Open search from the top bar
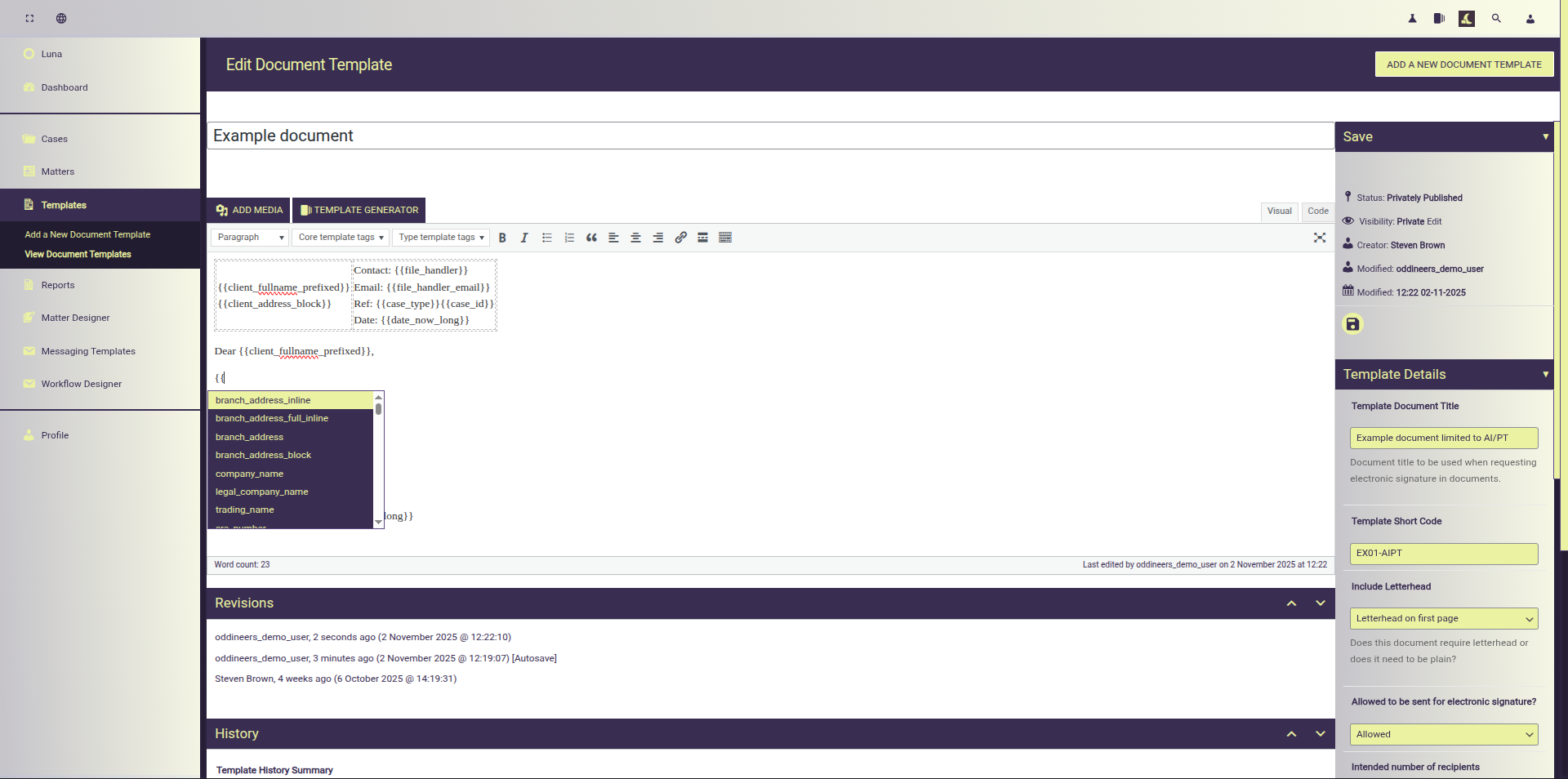1568x779 pixels. coord(1496,18)
